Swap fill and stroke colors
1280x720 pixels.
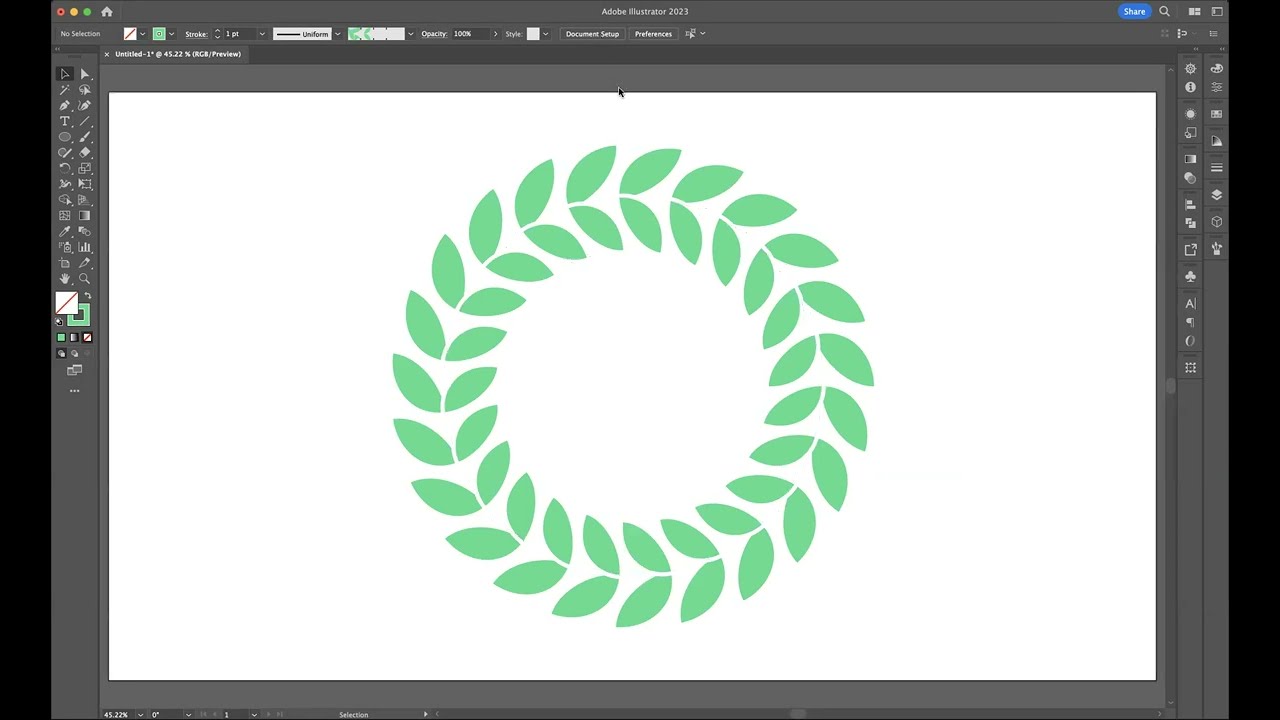[x=87, y=295]
